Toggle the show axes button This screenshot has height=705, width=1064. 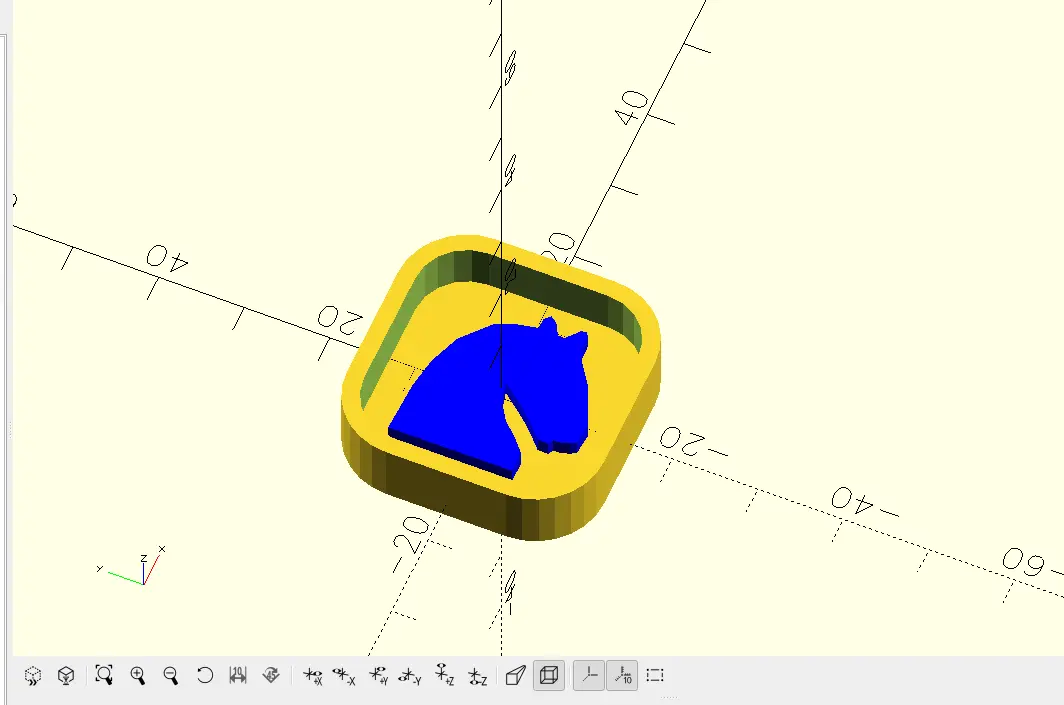589,675
